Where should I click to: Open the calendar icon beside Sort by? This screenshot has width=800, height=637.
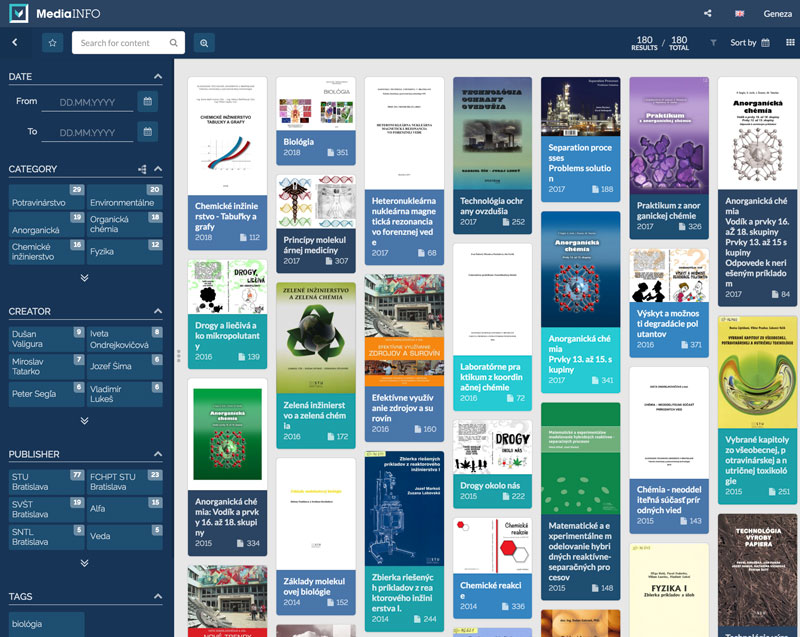[765, 43]
